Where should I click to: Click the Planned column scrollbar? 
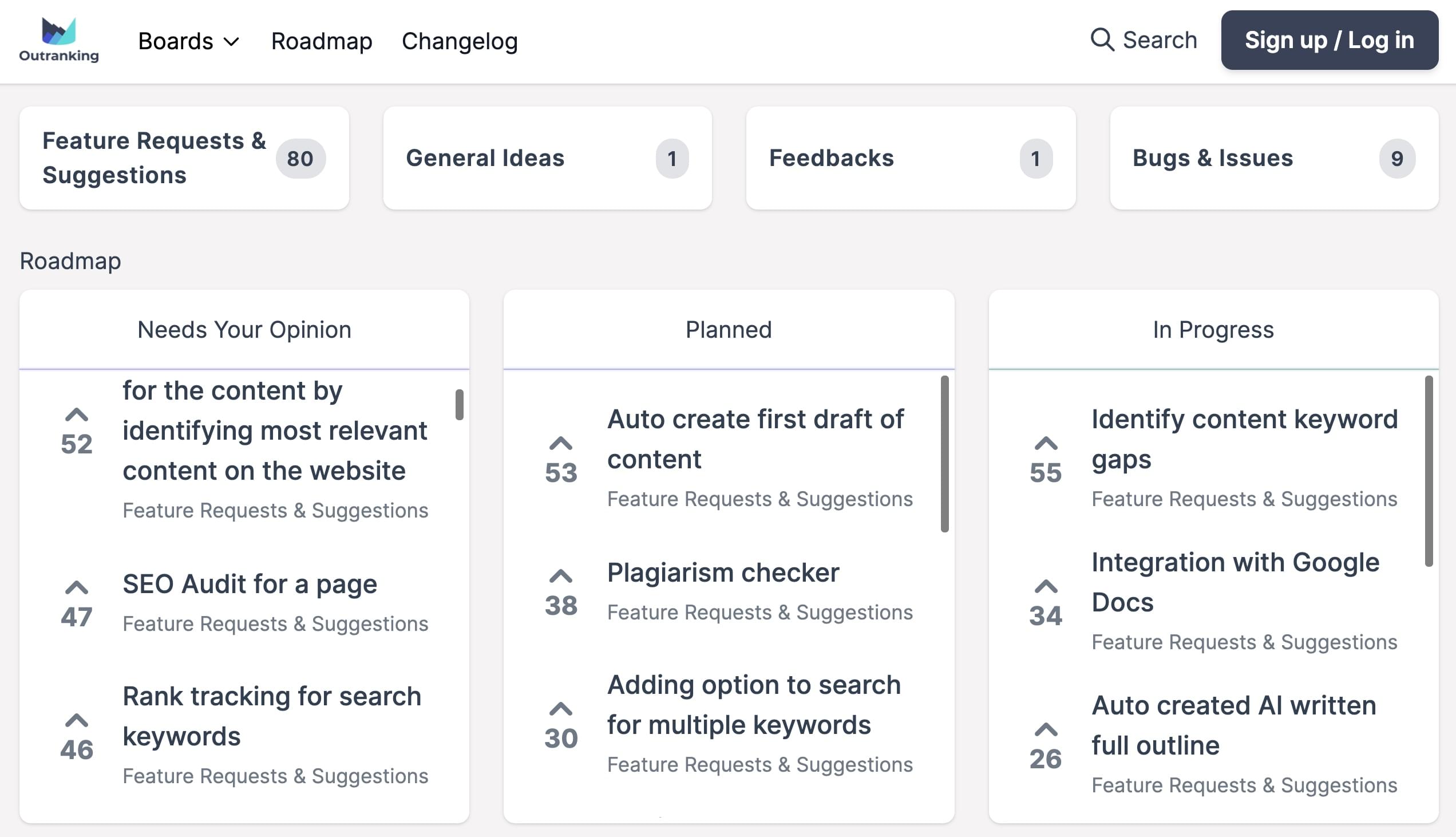tap(944, 454)
